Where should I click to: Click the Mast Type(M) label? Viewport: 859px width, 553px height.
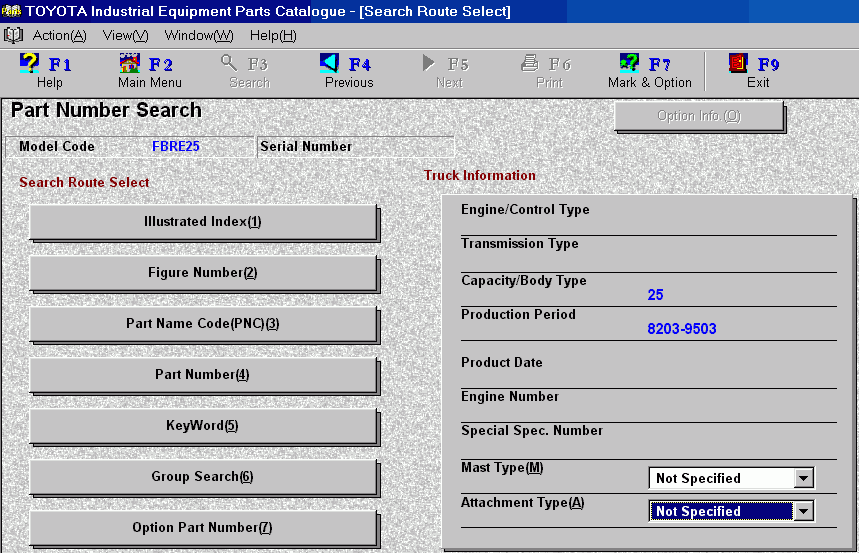point(502,468)
